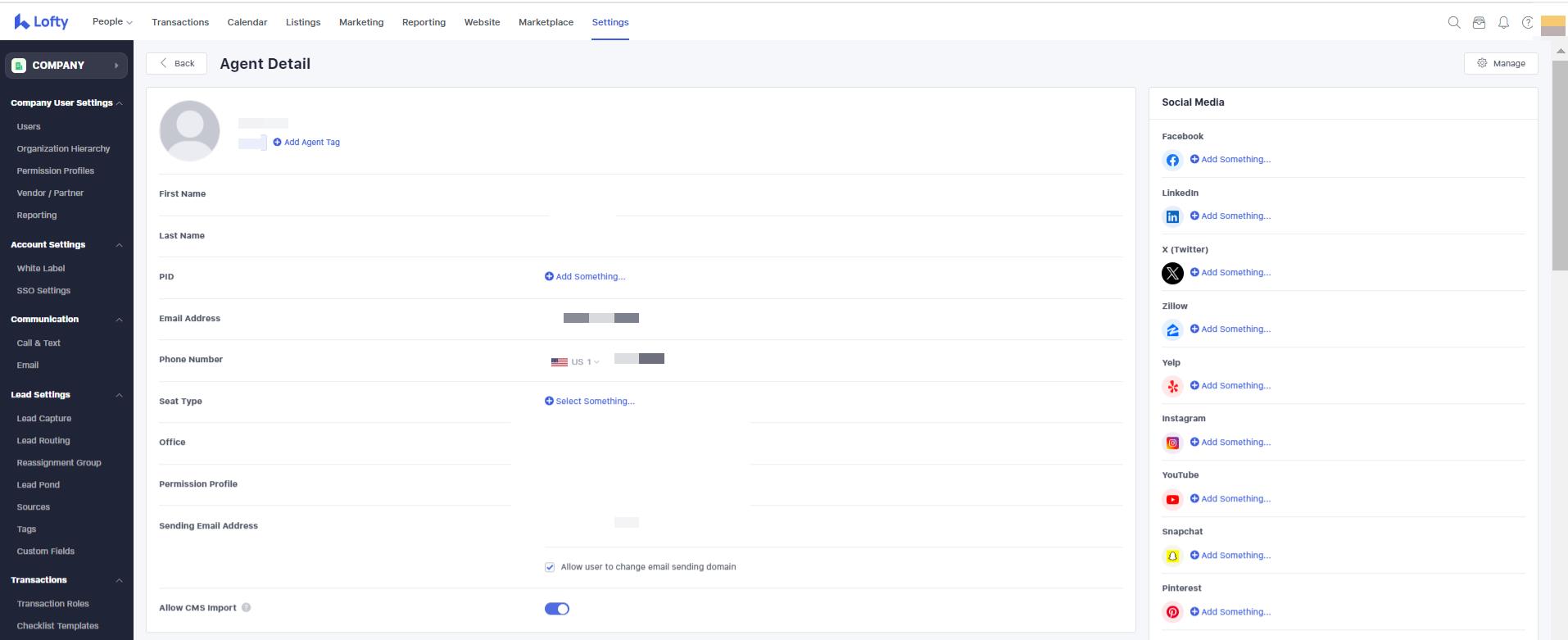Open Organization Hierarchy in sidebar

point(63,148)
